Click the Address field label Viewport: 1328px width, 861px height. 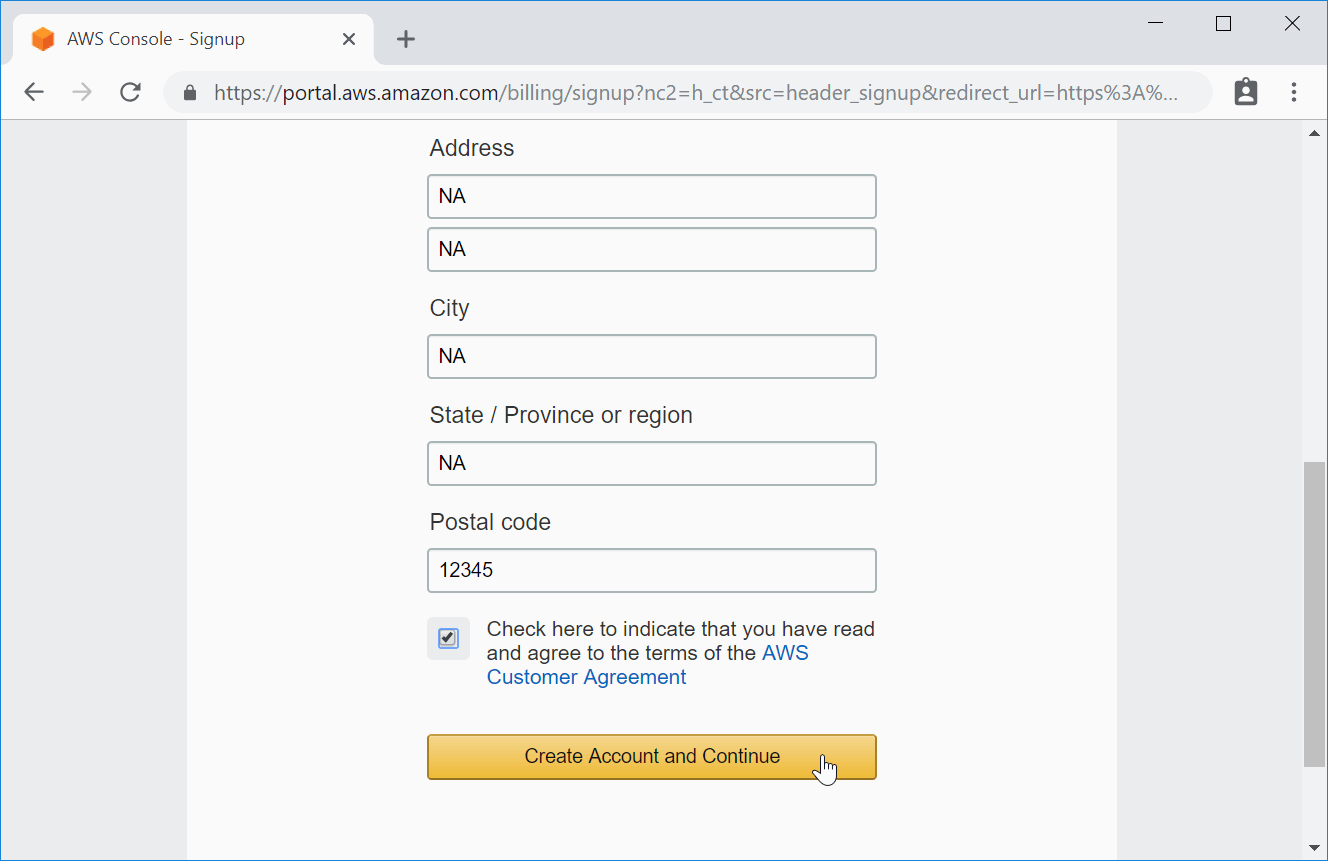click(x=472, y=148)
